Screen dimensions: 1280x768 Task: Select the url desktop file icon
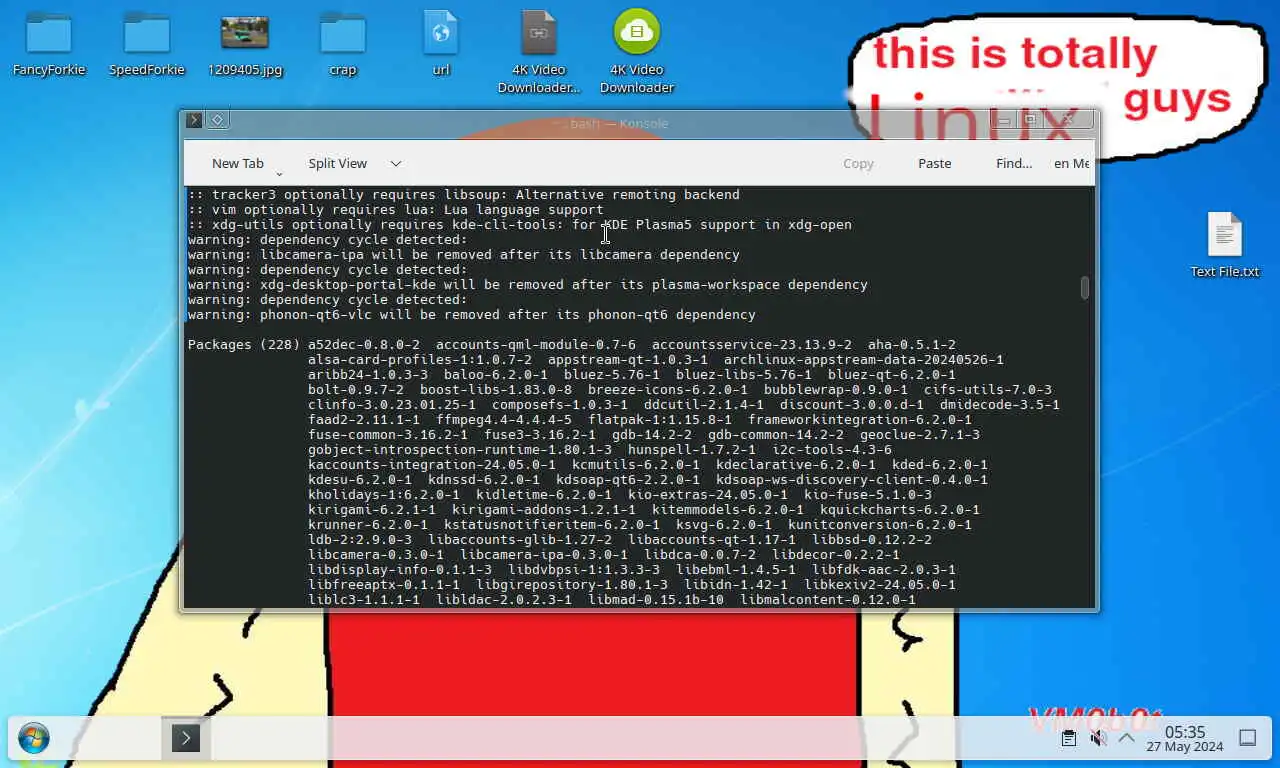[x=441, y=33]
